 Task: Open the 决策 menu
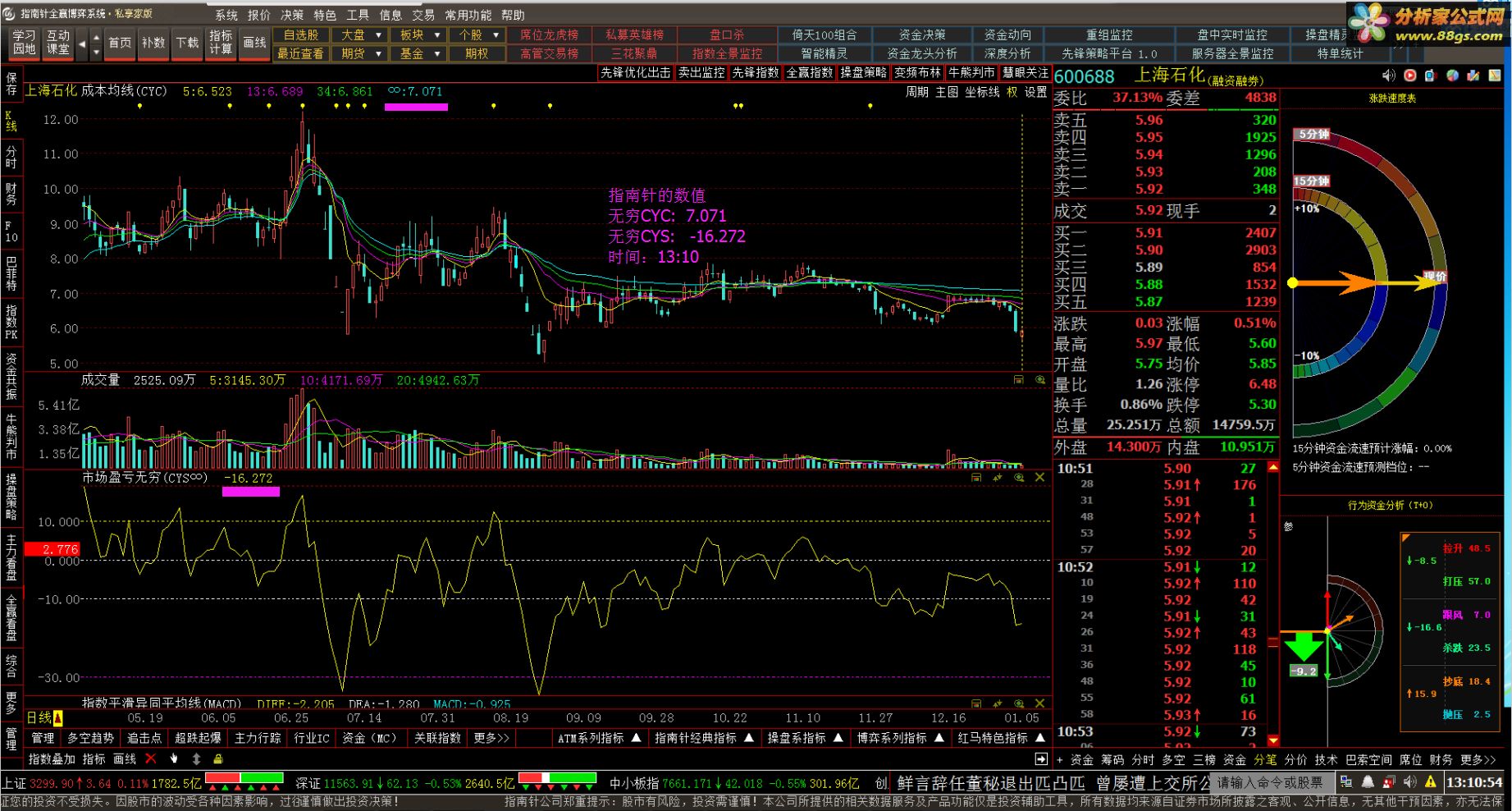pos(292,15)
